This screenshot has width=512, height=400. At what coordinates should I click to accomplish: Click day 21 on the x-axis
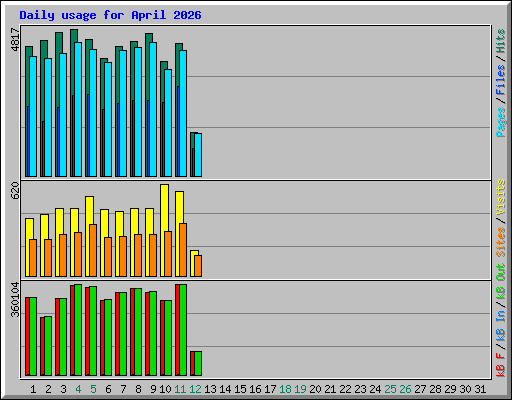[330, 389]
